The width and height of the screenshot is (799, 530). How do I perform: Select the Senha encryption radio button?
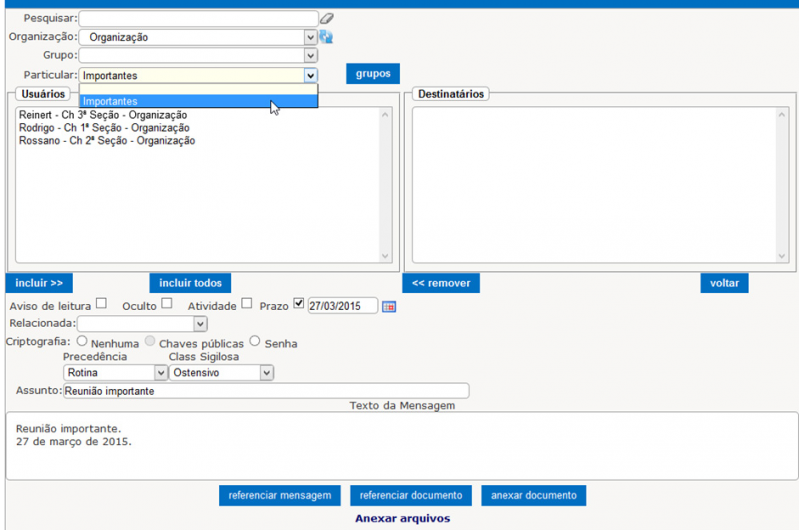coord(255,342)
